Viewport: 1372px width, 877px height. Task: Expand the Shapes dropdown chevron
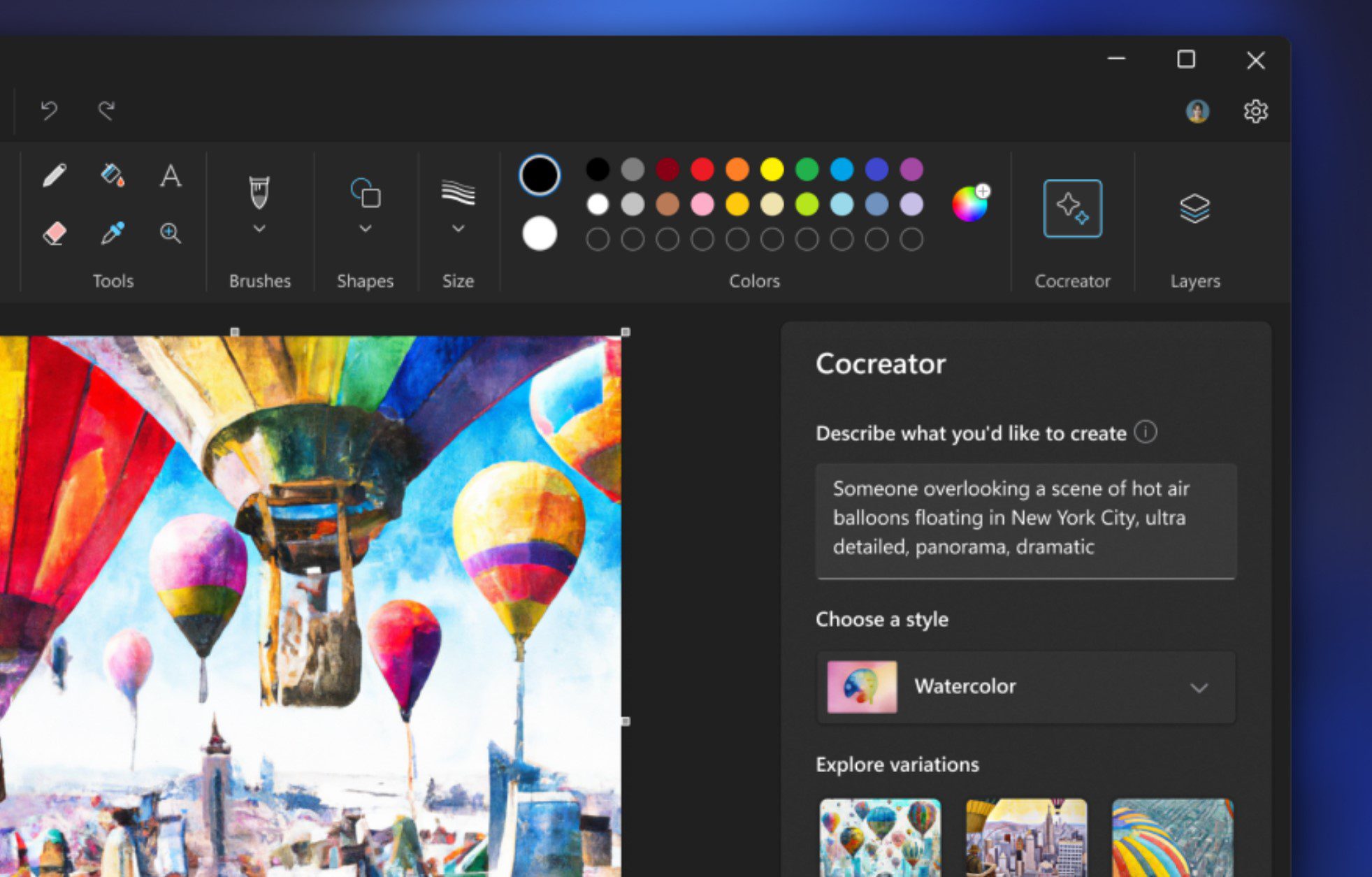coord(365,229)
